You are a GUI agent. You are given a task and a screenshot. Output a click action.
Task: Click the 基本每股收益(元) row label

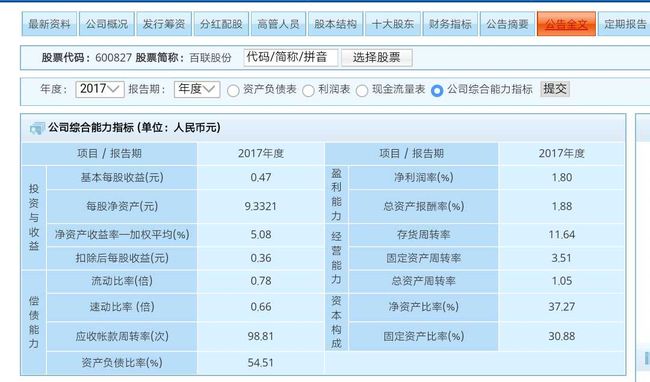(x=122, y=177)
